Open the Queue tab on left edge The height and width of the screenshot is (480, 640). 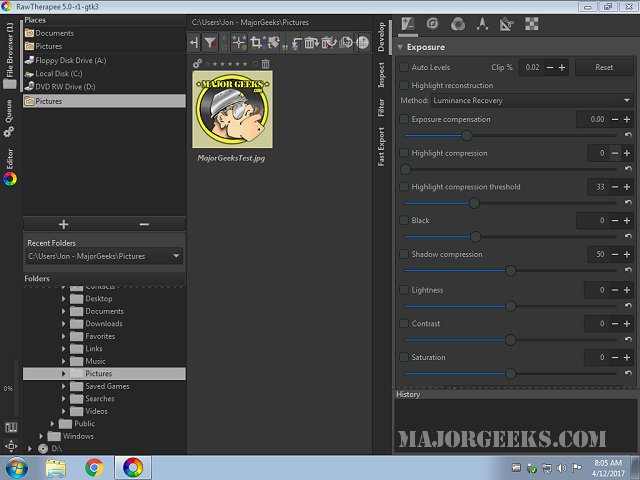coord(9,118)
